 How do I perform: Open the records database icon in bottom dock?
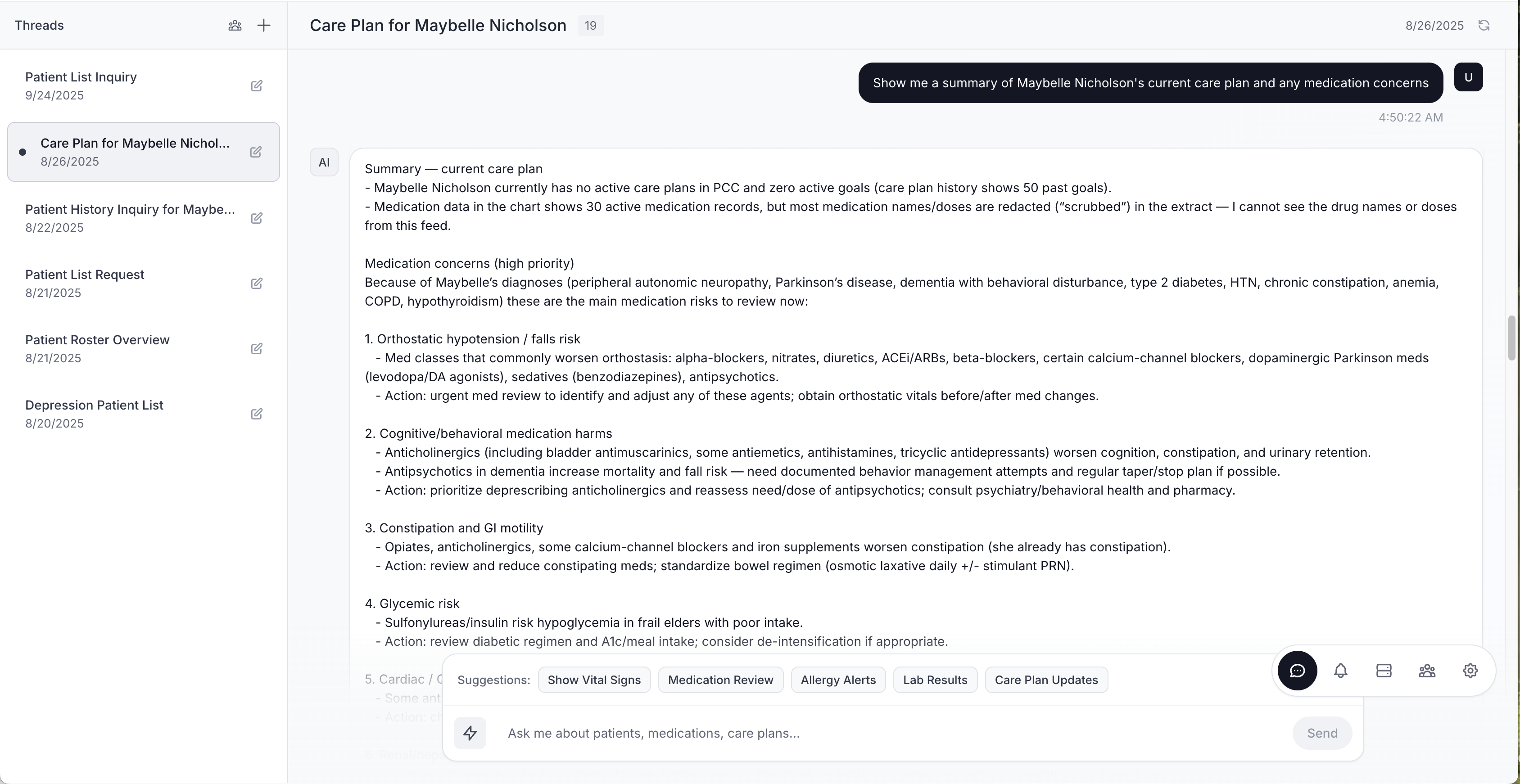pyautogui.click(x=1384, y=671)
